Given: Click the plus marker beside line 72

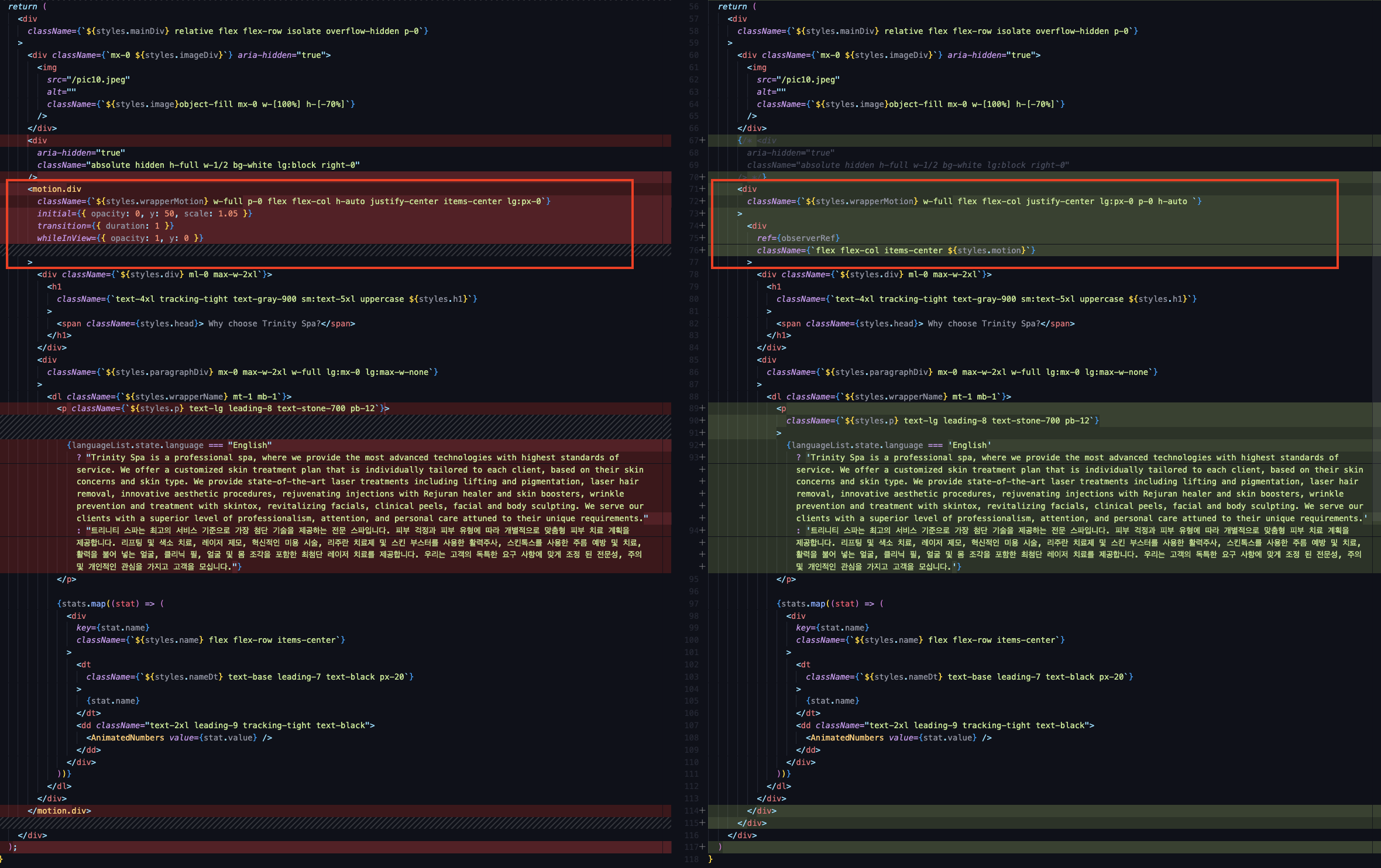Looking at the screenshot, I should (701, 201).
